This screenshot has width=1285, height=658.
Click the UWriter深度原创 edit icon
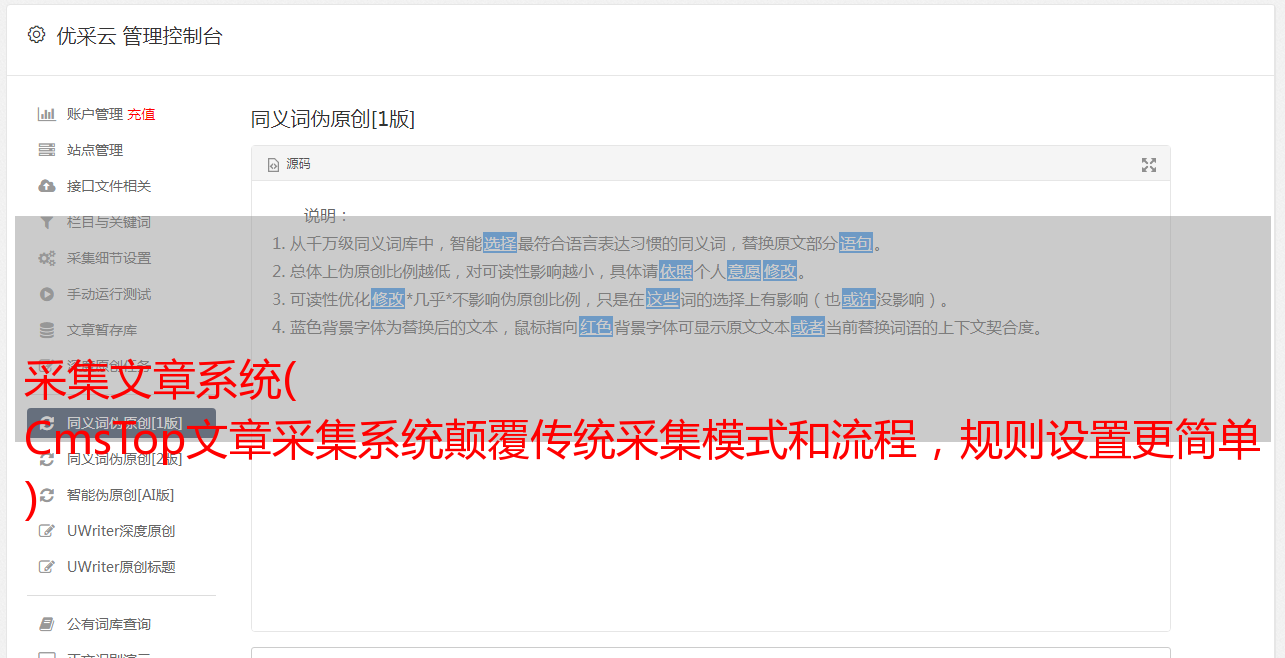[x=46, y=531]
